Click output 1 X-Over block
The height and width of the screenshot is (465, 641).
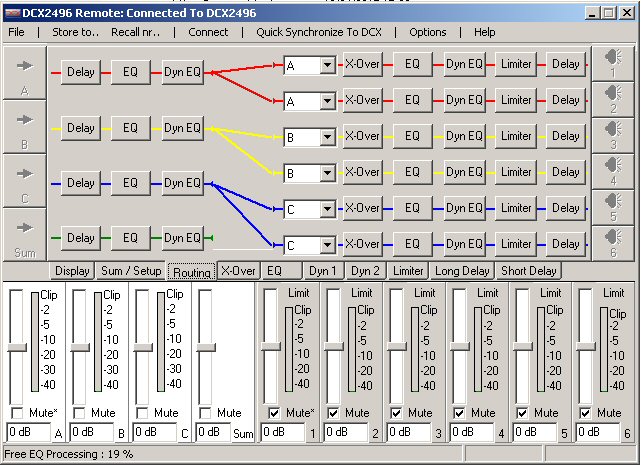363,64
